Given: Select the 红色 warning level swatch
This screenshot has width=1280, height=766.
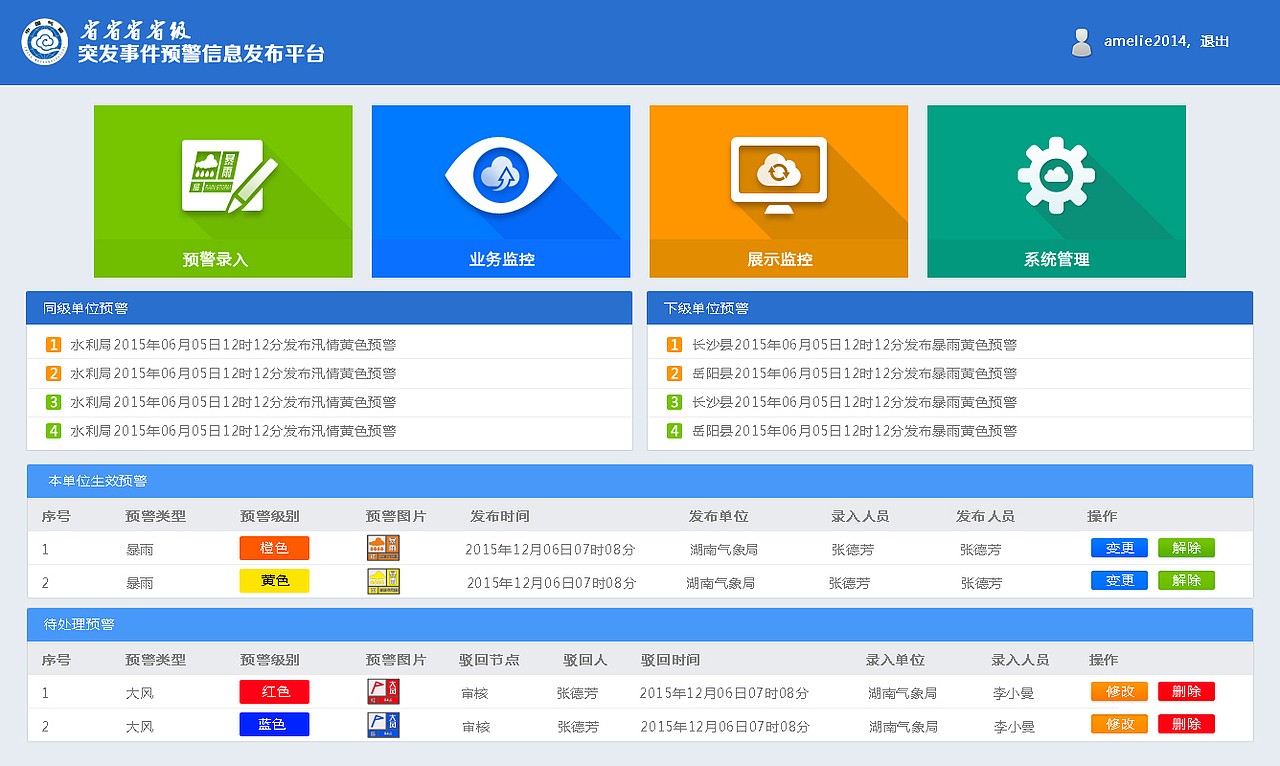Looking at the screenshot, I should point(274,691).
